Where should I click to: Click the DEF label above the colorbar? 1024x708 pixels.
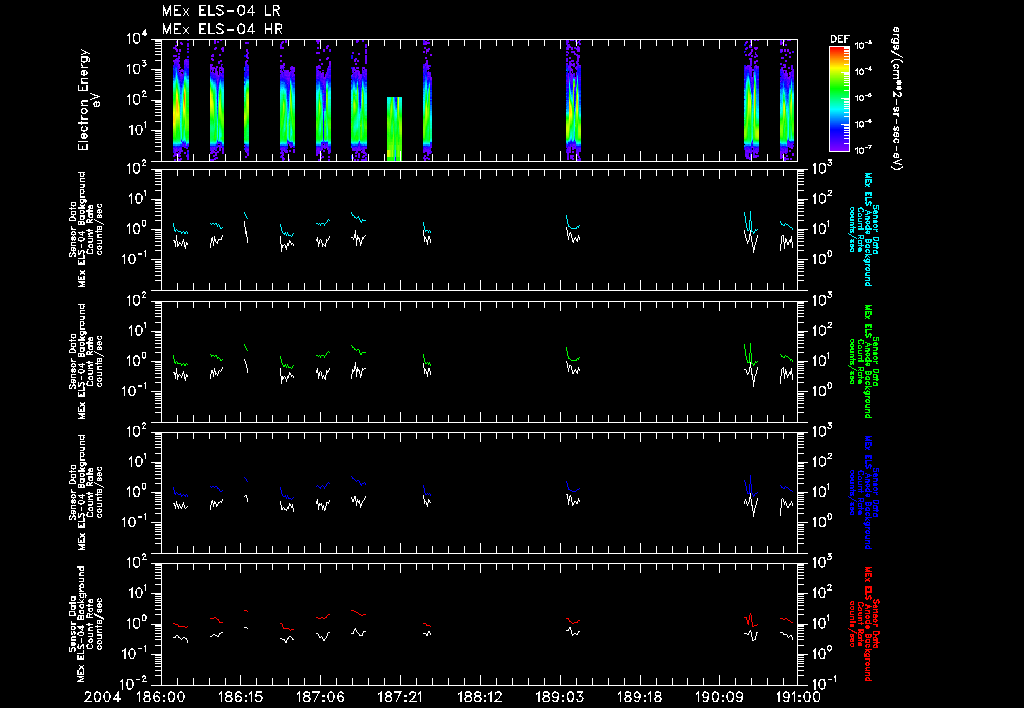840,39
